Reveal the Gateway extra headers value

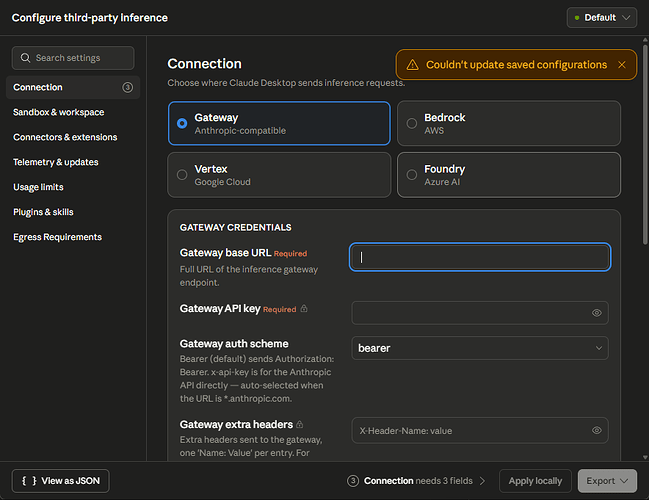click(x=596, y=430)
